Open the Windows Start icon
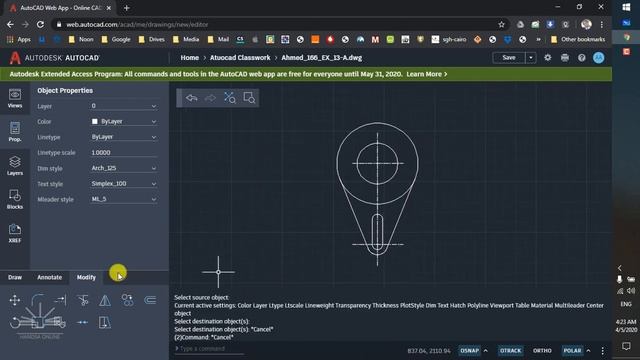The image size is (640, 360). pos(626,7)
